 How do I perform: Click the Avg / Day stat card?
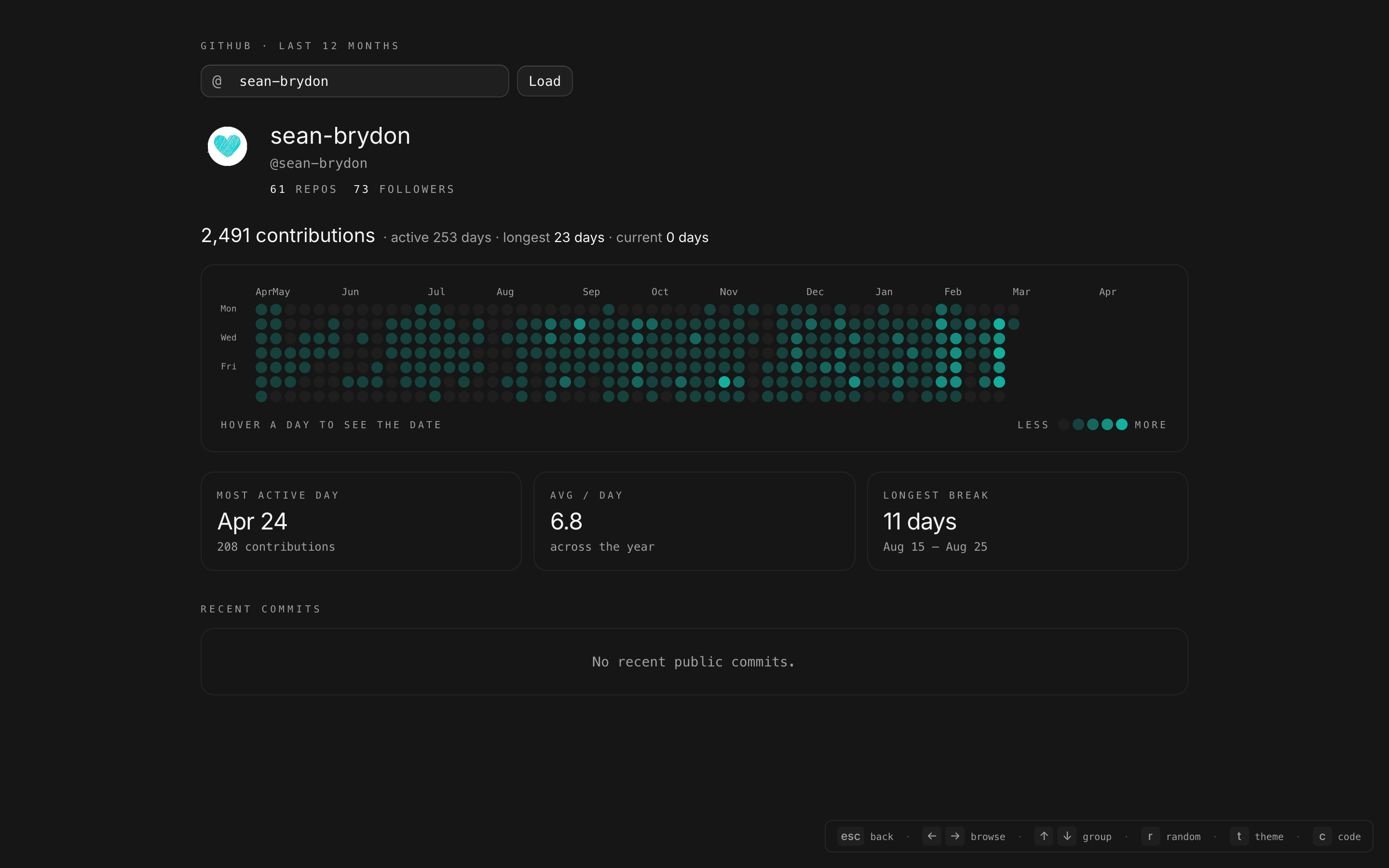[694, 521]
